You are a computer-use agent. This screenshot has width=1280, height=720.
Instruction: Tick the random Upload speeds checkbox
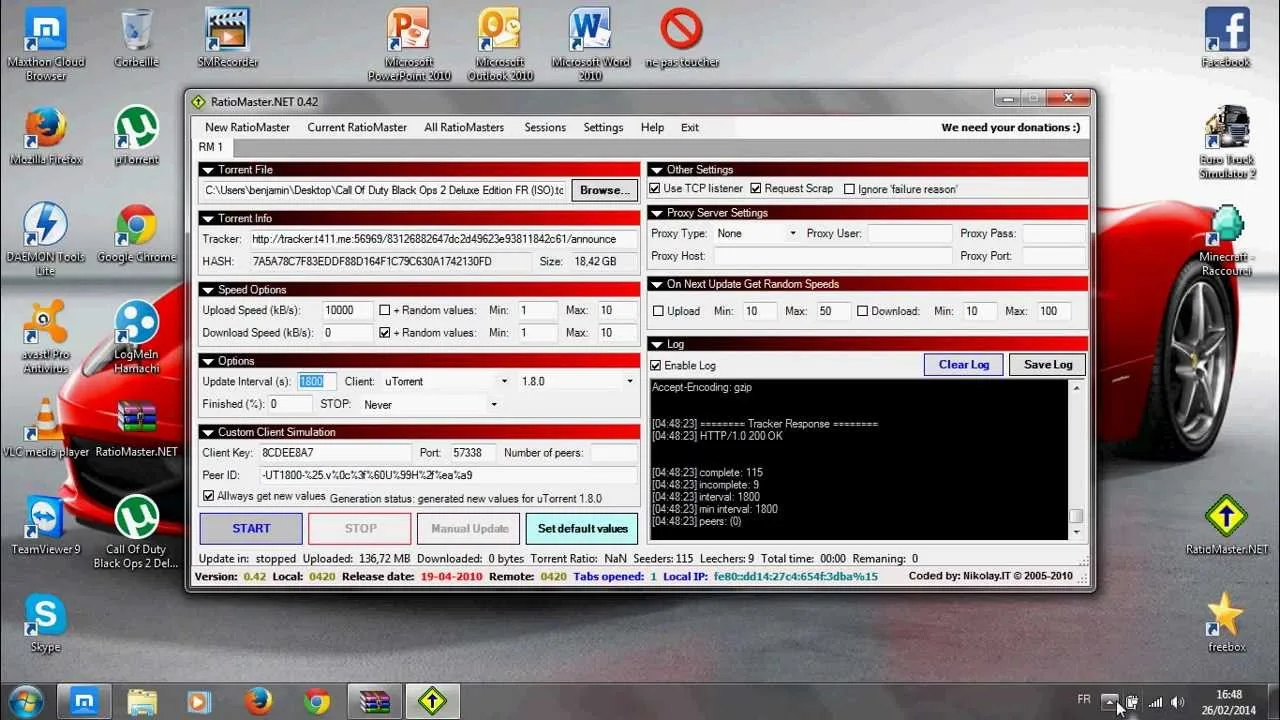click(658, 311)
